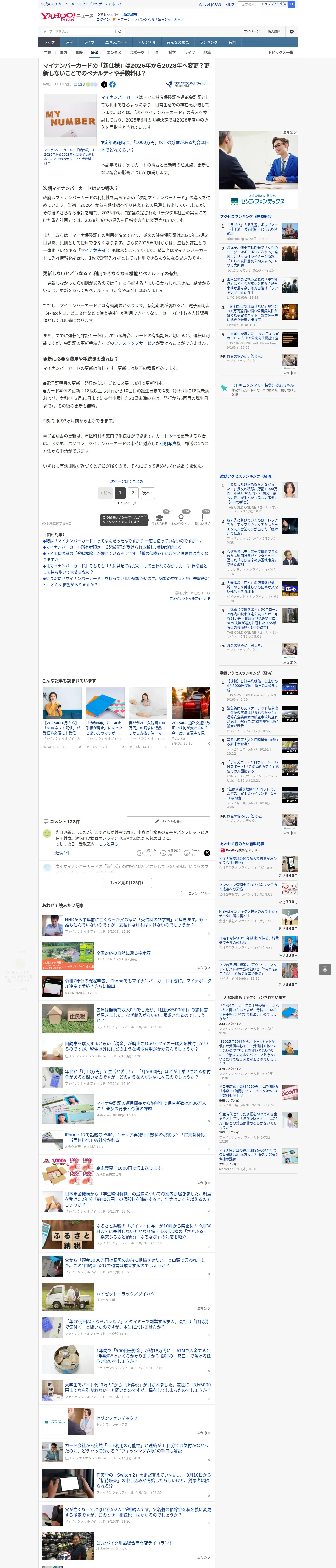Open the 次ページは：まとめ link
Viewport: 336px width, 1568px height.
[127, 481]
